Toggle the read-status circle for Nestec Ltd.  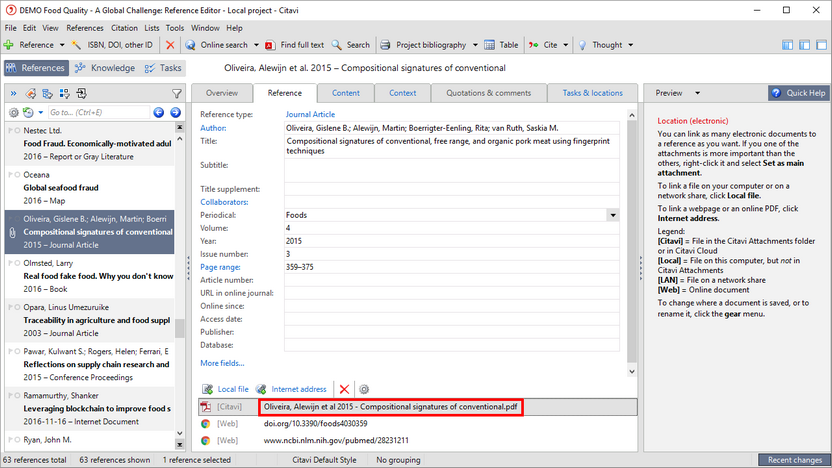pyautogui.click(x=18, y=131)
